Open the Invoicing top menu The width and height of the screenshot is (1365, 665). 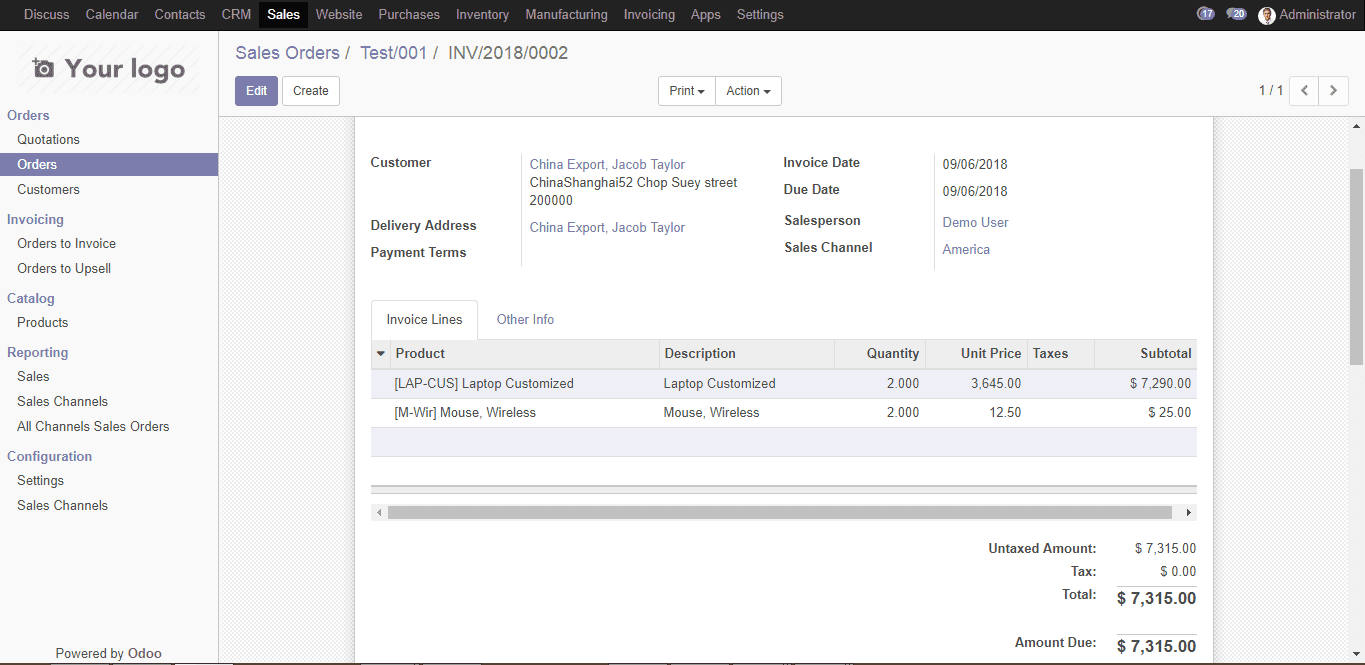click(x=649, y=15)
